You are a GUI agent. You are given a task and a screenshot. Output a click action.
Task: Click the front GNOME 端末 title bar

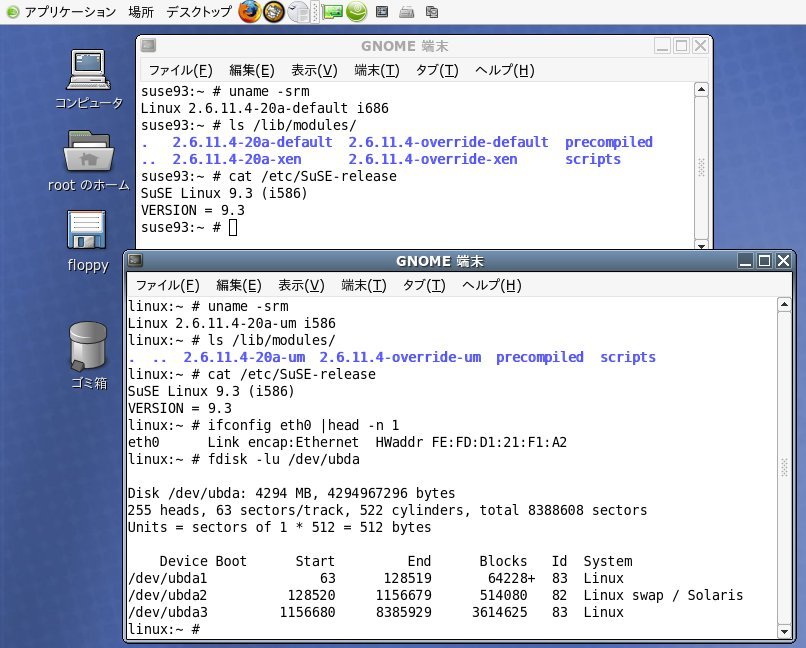(x=440, y=261)
